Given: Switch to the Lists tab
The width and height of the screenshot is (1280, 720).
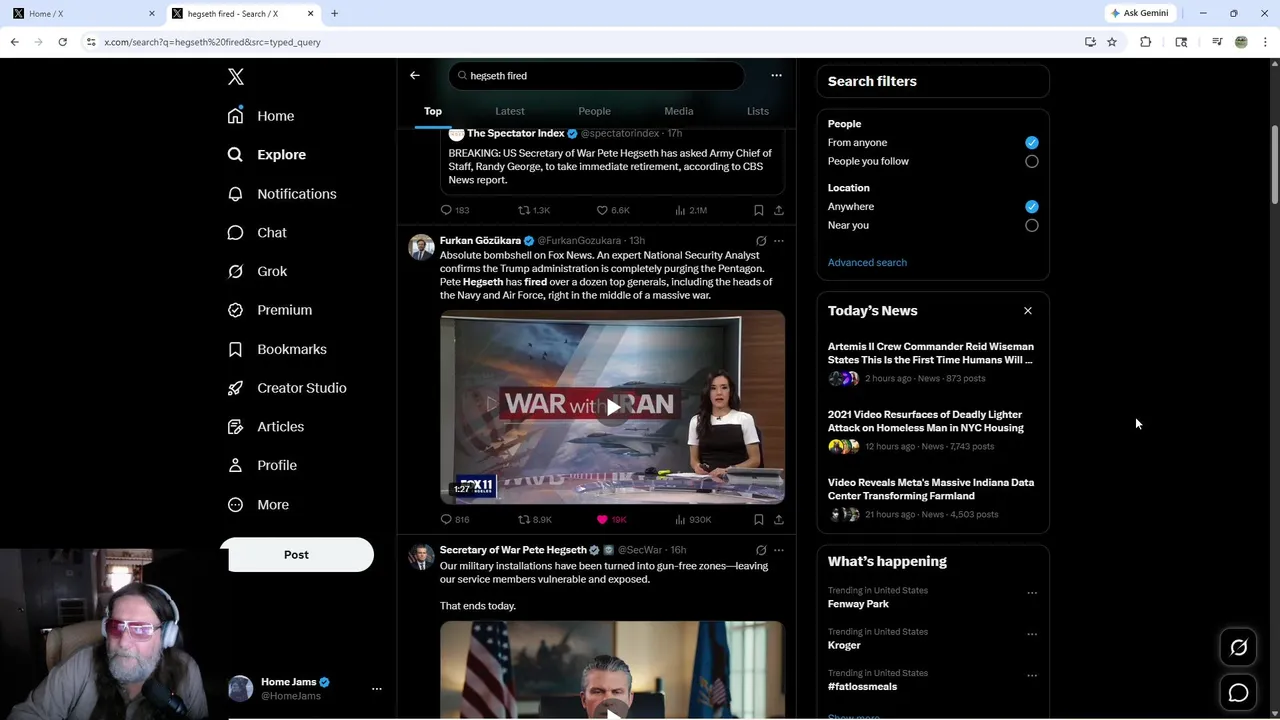Looking at the screenshot, I should point(758,111).
